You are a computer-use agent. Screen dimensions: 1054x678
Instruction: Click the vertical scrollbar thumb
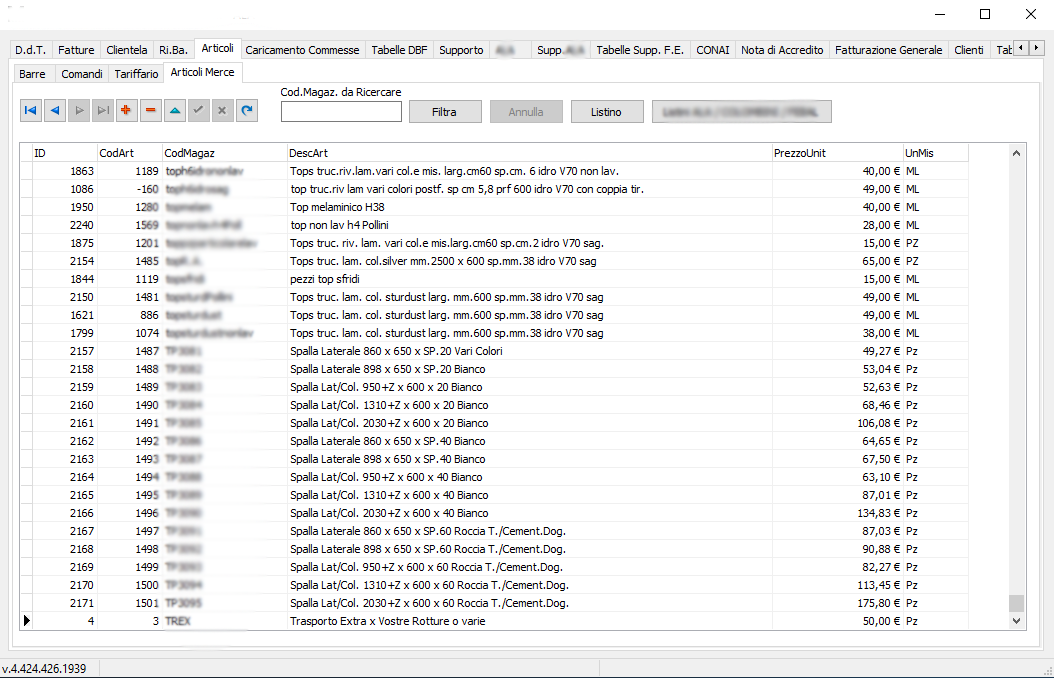pos(1016,603)
